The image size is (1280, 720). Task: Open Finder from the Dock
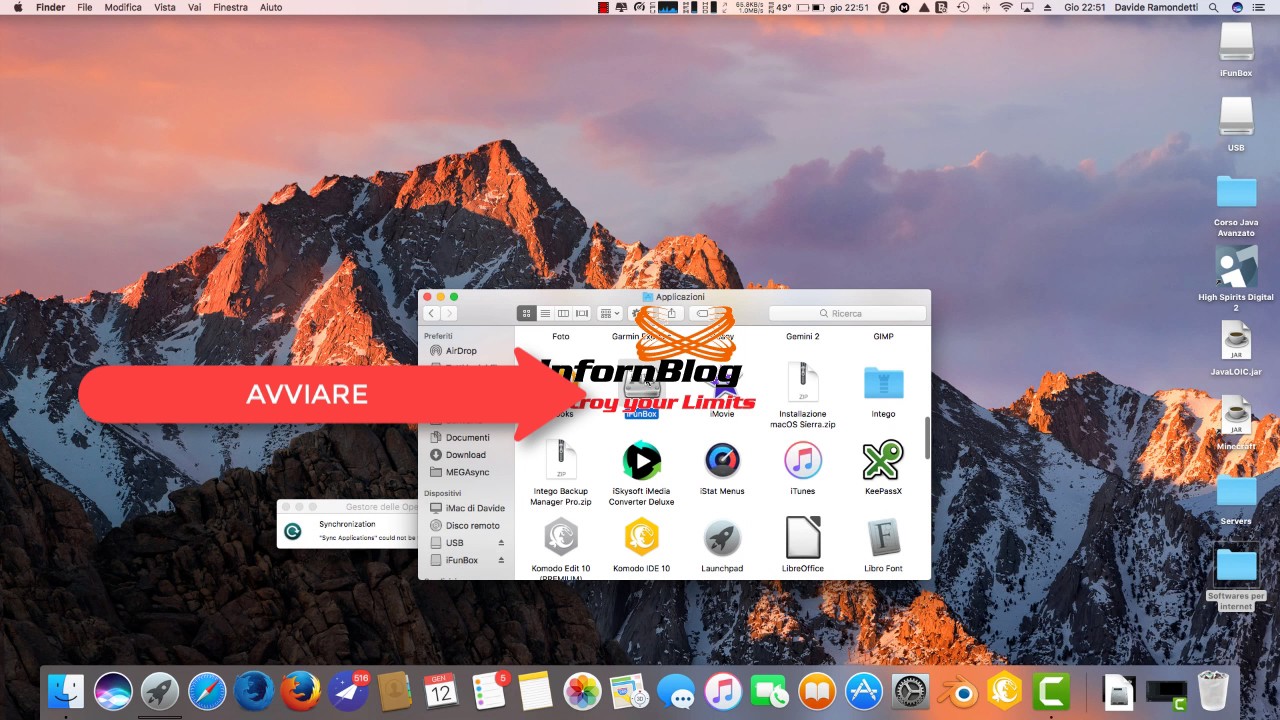[66, 691]
